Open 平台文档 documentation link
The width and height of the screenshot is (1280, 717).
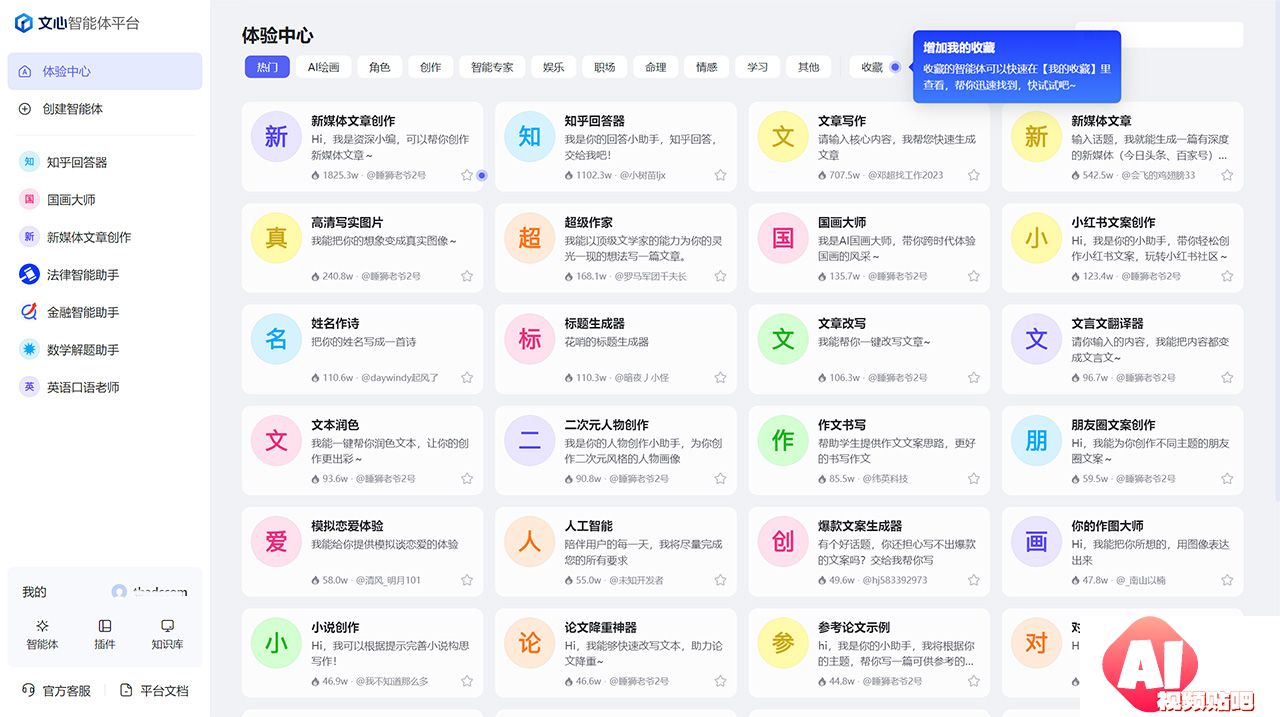click(x=154, y=691)
